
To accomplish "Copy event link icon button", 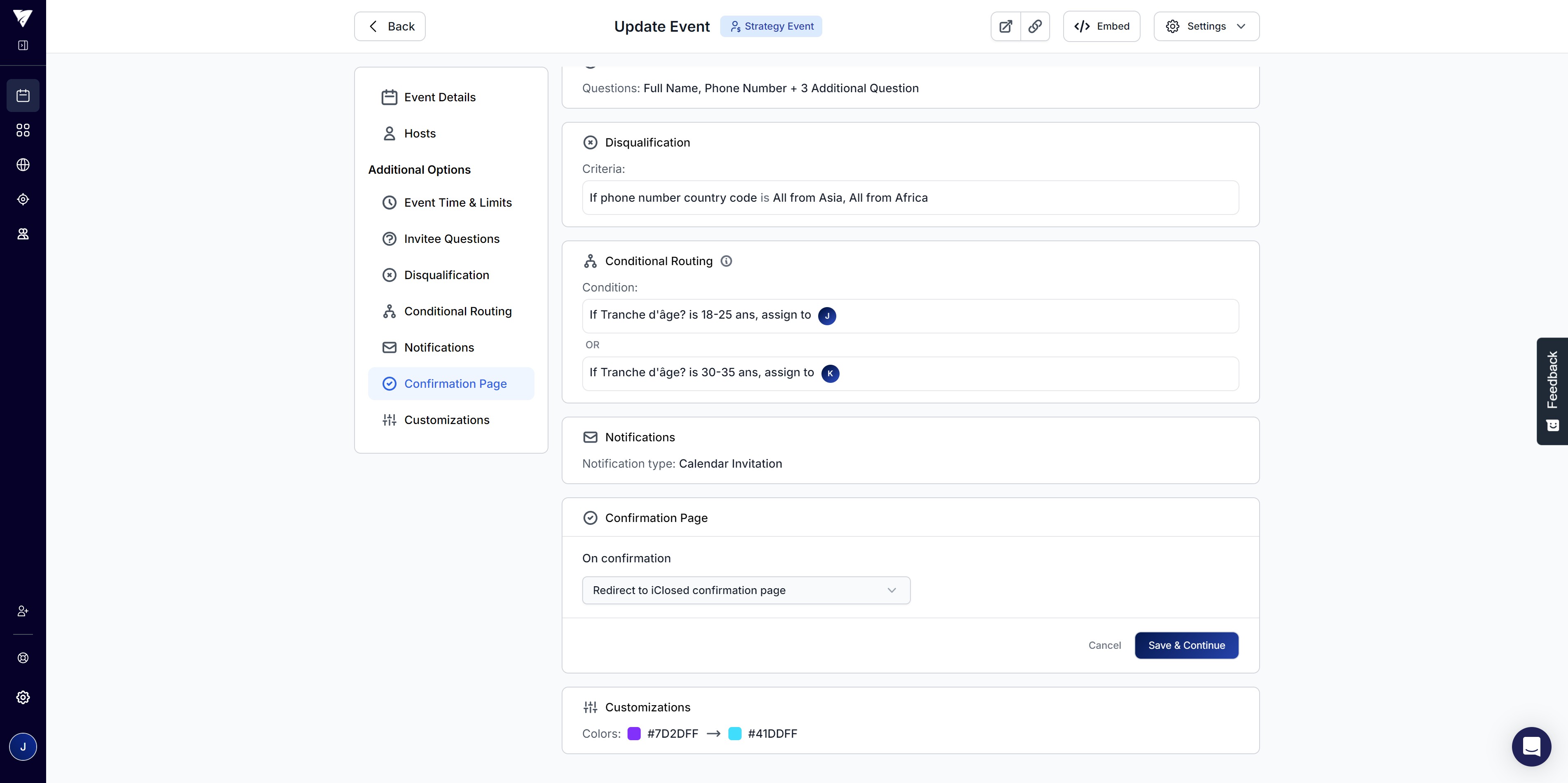I will pyautogui.click(x=1035, y=26).
